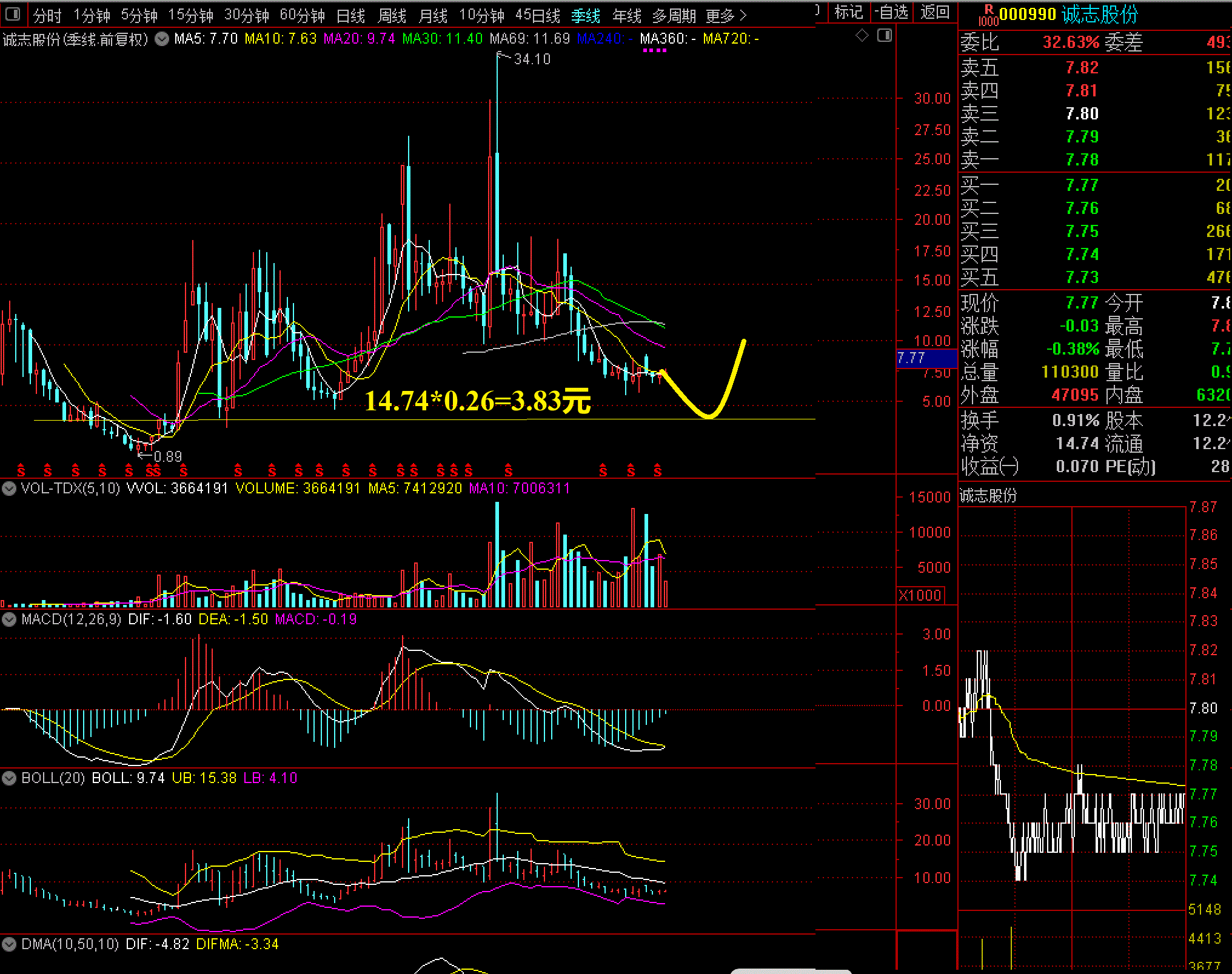The width and height of the screenshot is (1232, 974).
Task: Click the -自选 remove from watchlist button
Action: click(892, 12)
